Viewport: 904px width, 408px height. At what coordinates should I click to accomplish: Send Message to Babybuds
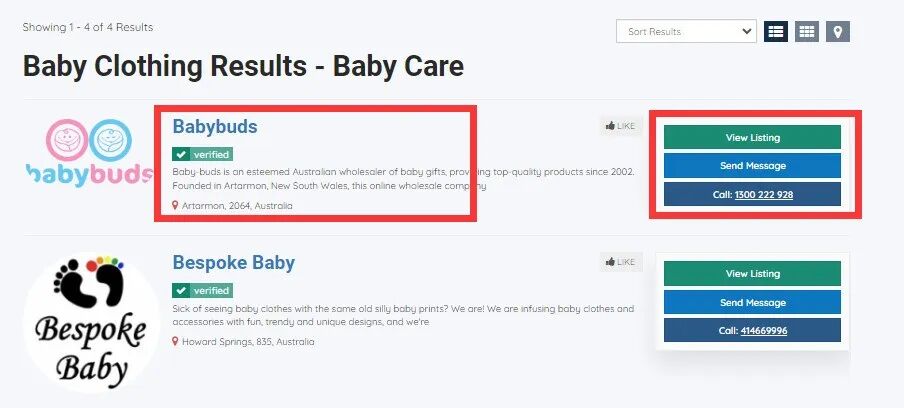(x=752, y=165)
